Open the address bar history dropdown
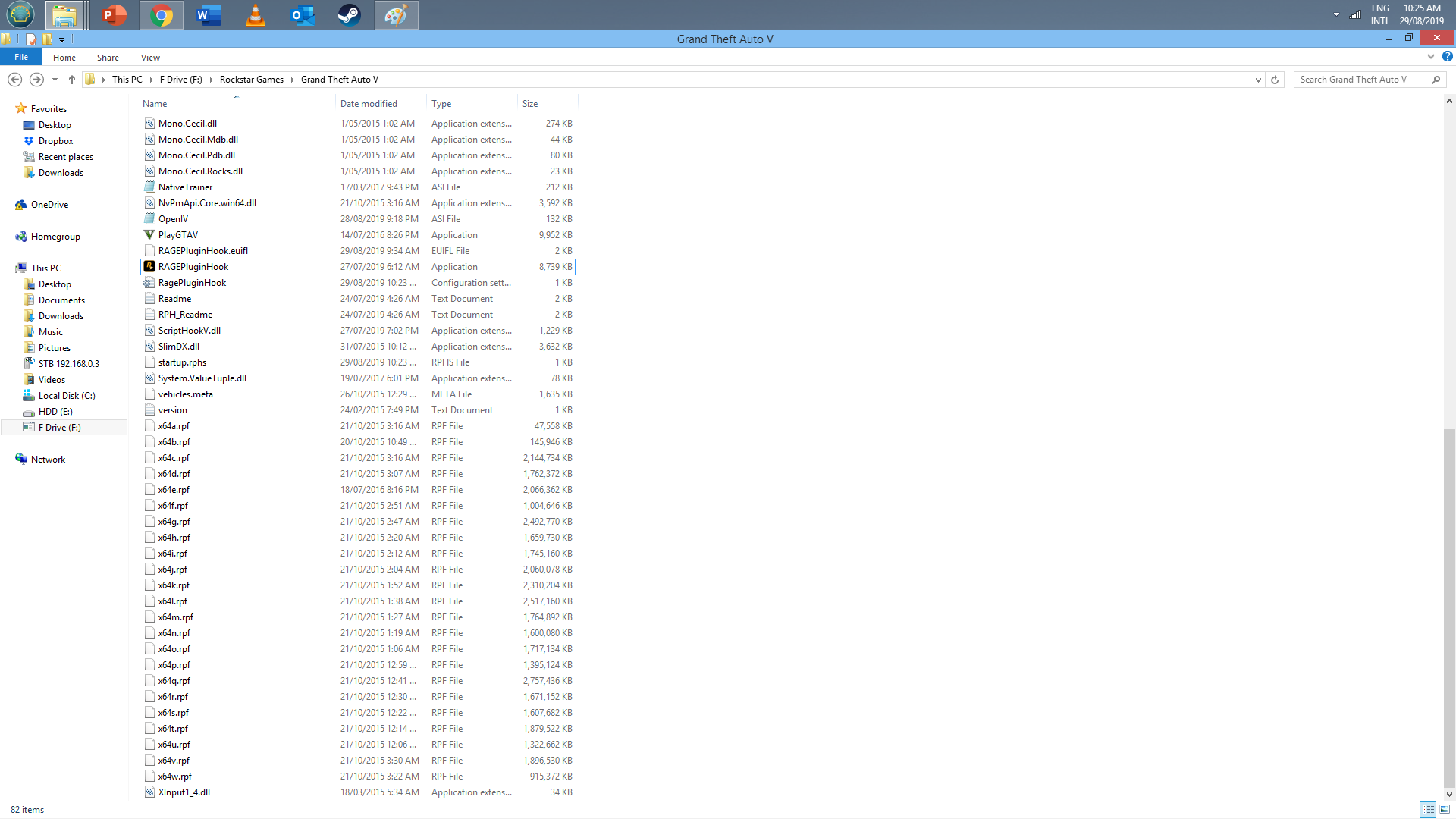Viewport: 1456px width, 819px height. [1258, 80]
